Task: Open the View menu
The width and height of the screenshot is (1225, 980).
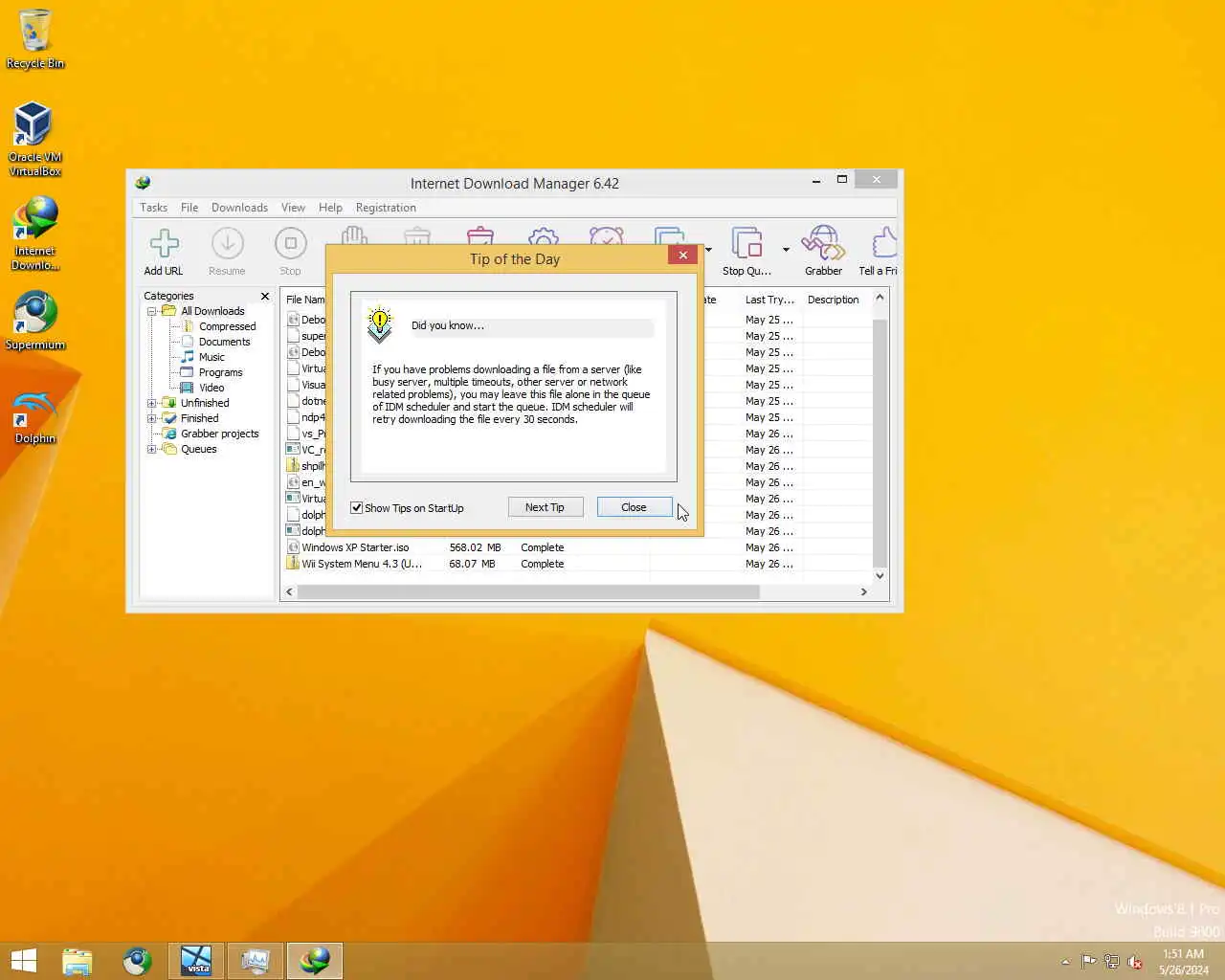Action: (293, 208)
